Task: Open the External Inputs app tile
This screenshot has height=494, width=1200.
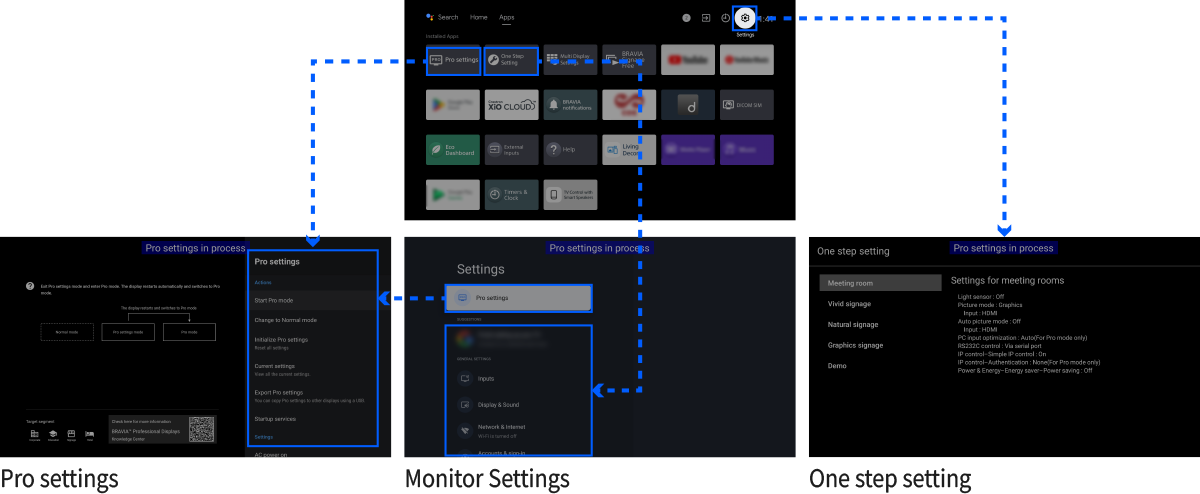Action: (512, 149)
